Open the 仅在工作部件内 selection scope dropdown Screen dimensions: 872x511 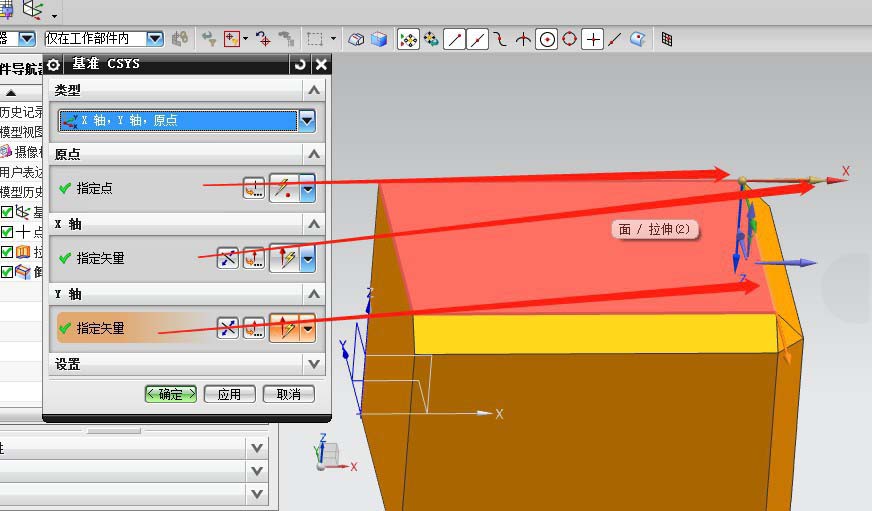pyautogui.click(x=155, y=39)
